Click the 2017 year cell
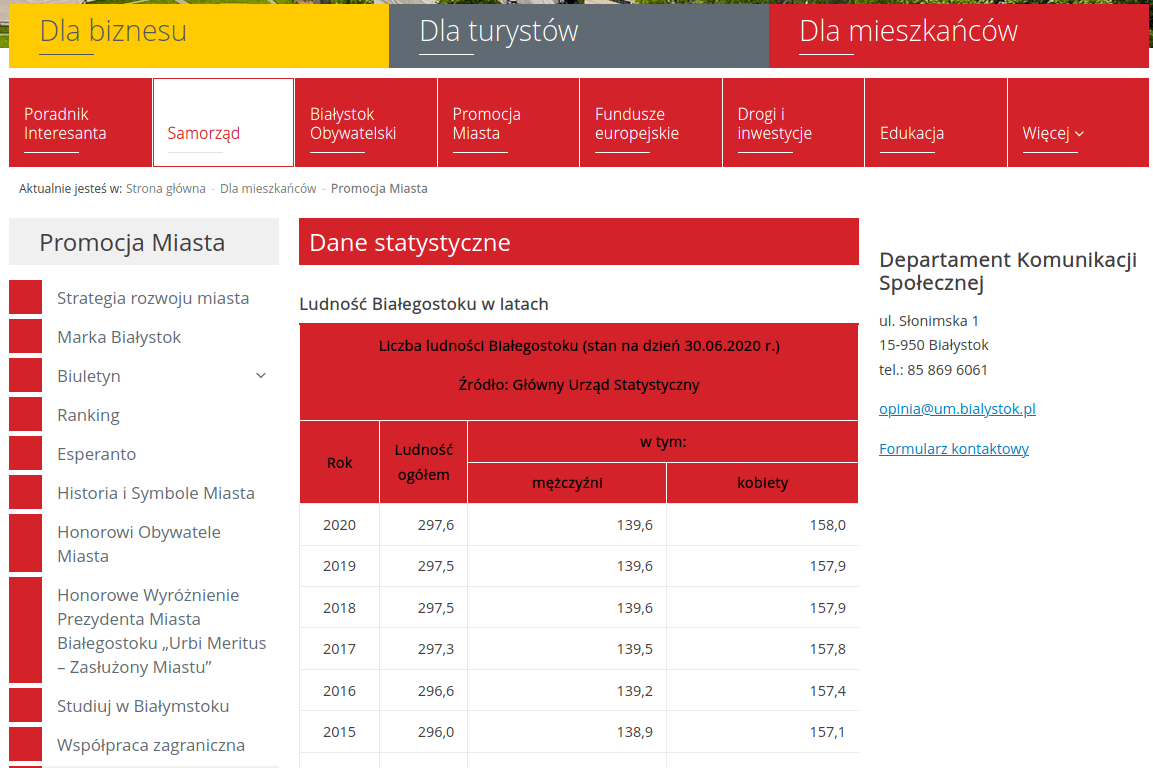 tap(339, 649)
